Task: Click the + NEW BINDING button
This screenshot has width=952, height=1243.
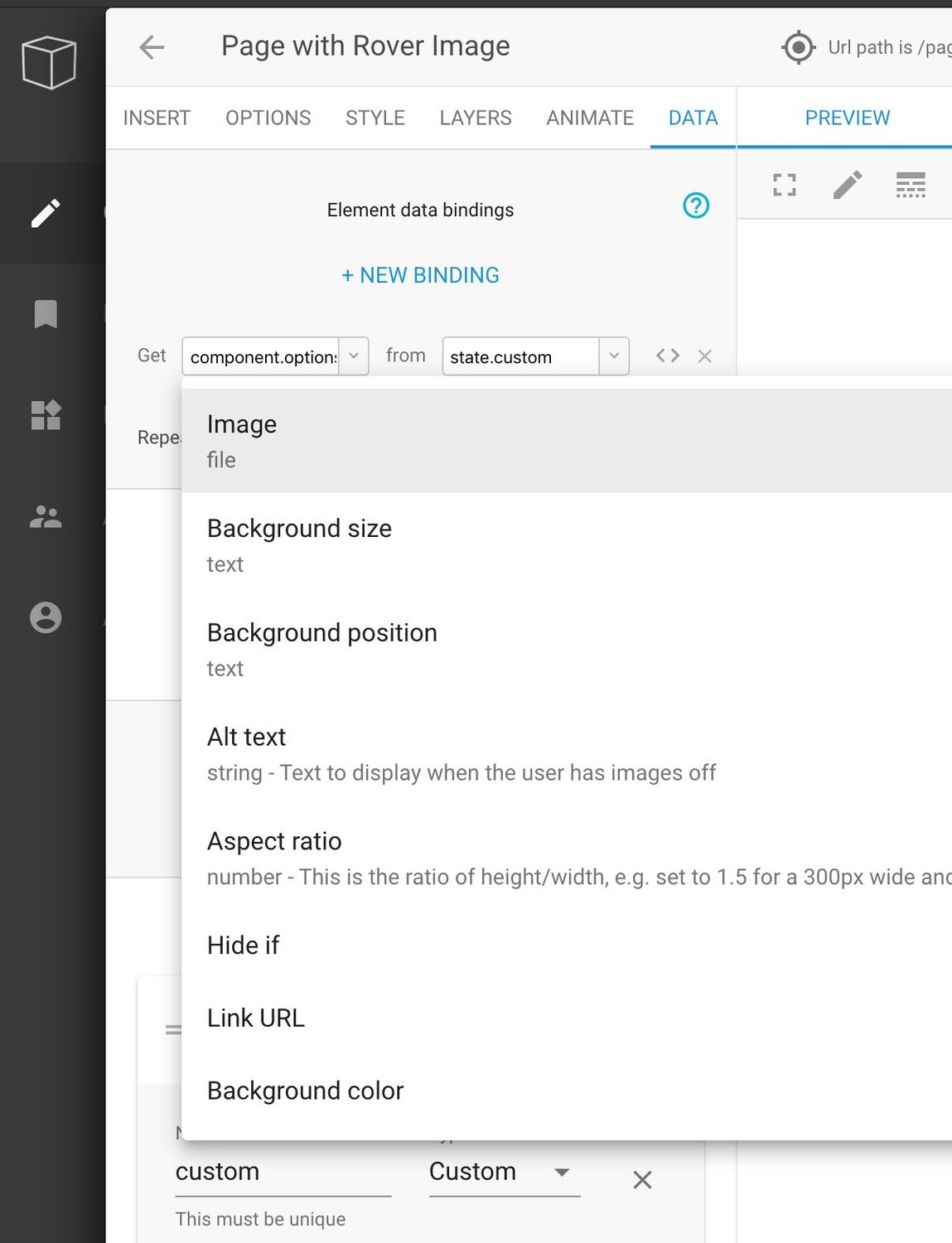Action: click(x=420, y=275)
